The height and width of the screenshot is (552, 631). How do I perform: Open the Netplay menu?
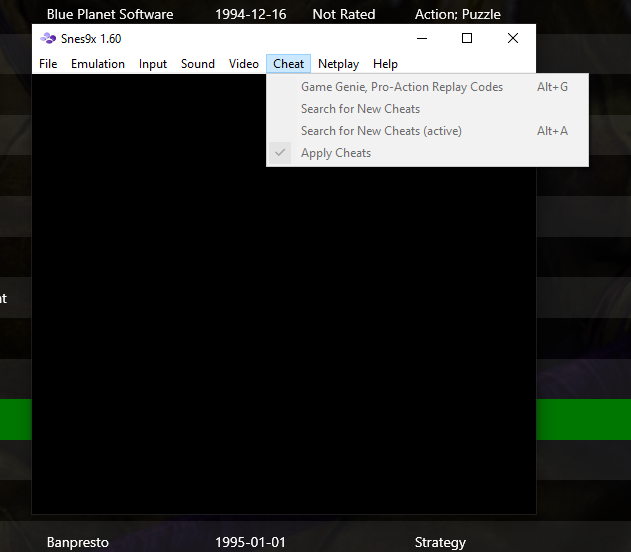tap(338, 64)
